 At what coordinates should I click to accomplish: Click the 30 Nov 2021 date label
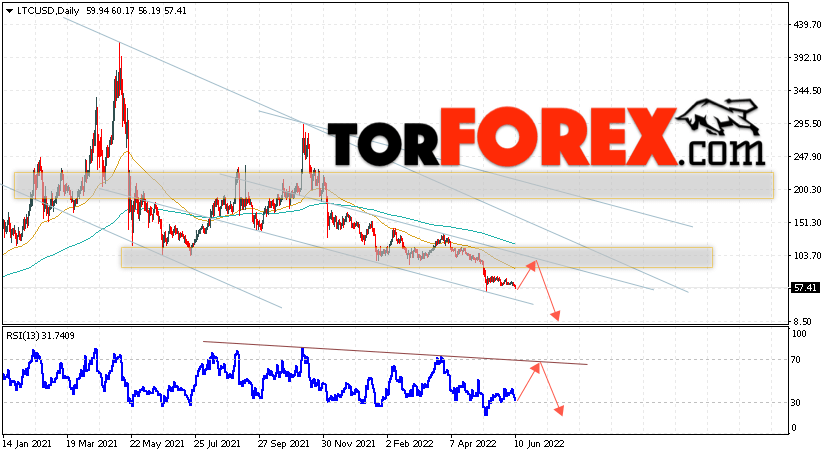(x=349, y=444)
